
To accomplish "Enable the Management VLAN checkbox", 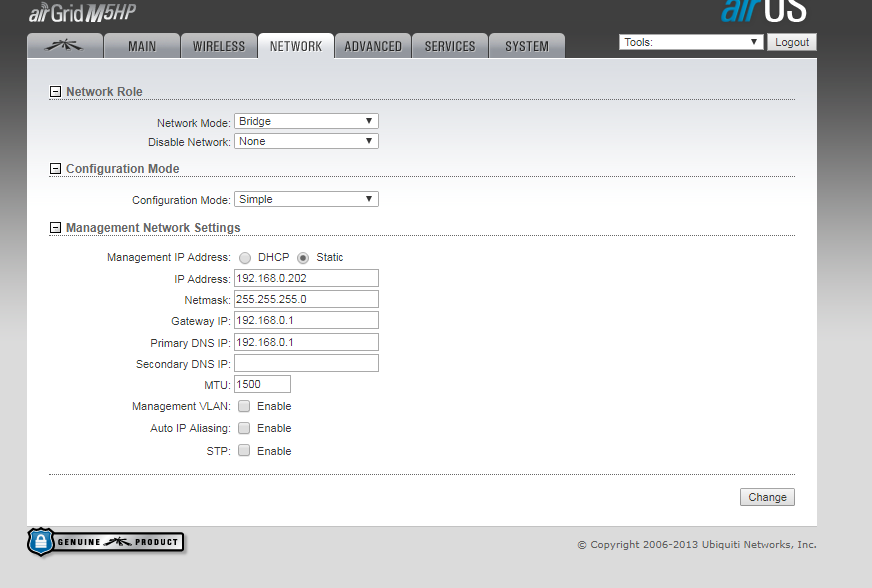I will [x=244, y=406].
